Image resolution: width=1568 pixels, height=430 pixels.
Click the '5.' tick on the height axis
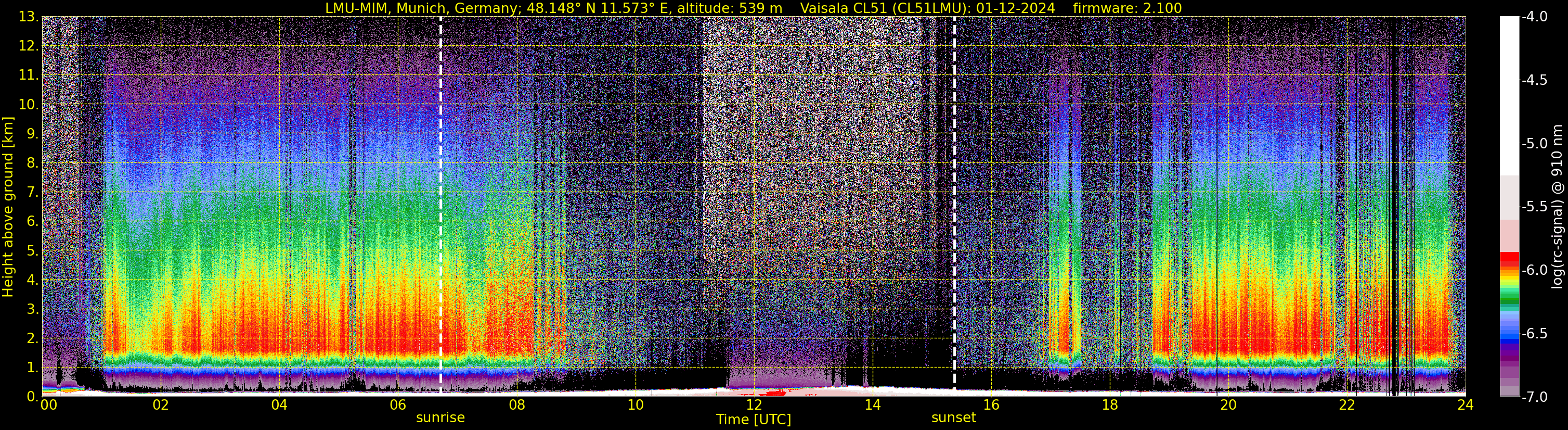coord(32,251)
